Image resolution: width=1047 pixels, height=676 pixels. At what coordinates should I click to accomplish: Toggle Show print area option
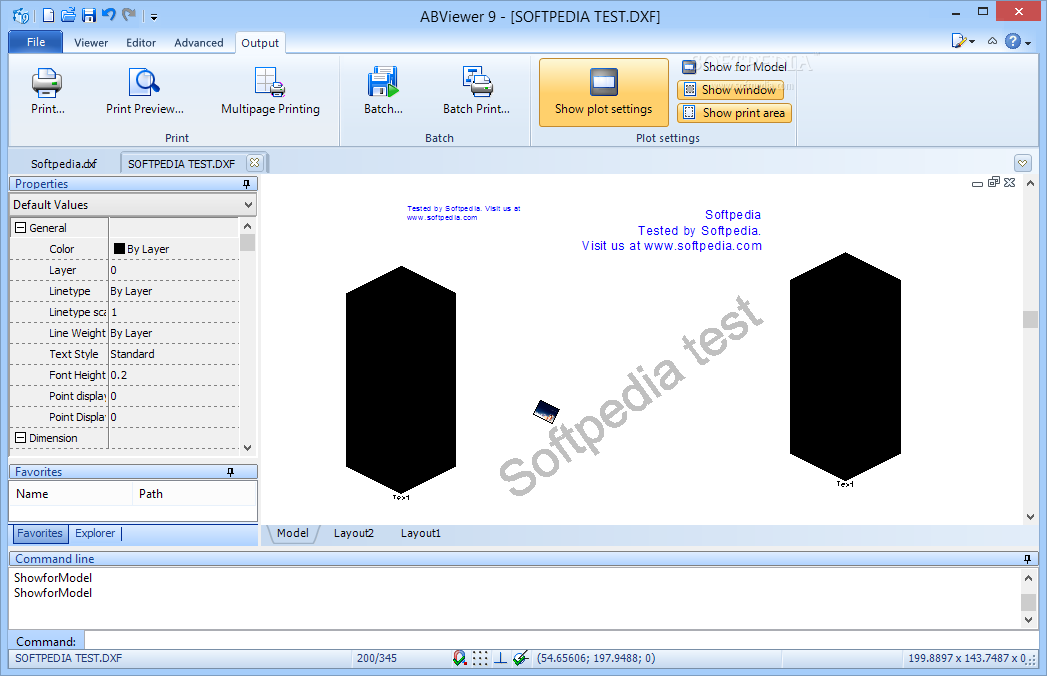point(735,113)
